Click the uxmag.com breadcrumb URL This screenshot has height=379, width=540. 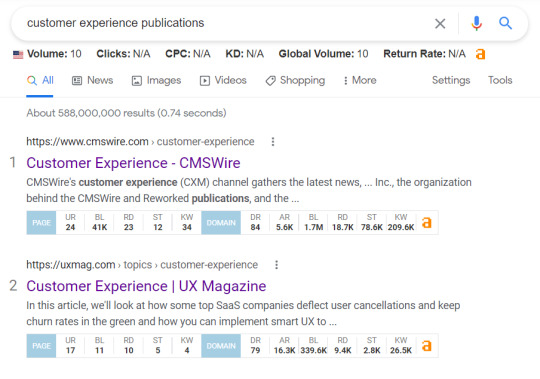pyautogui.click(x=142, y=265)
